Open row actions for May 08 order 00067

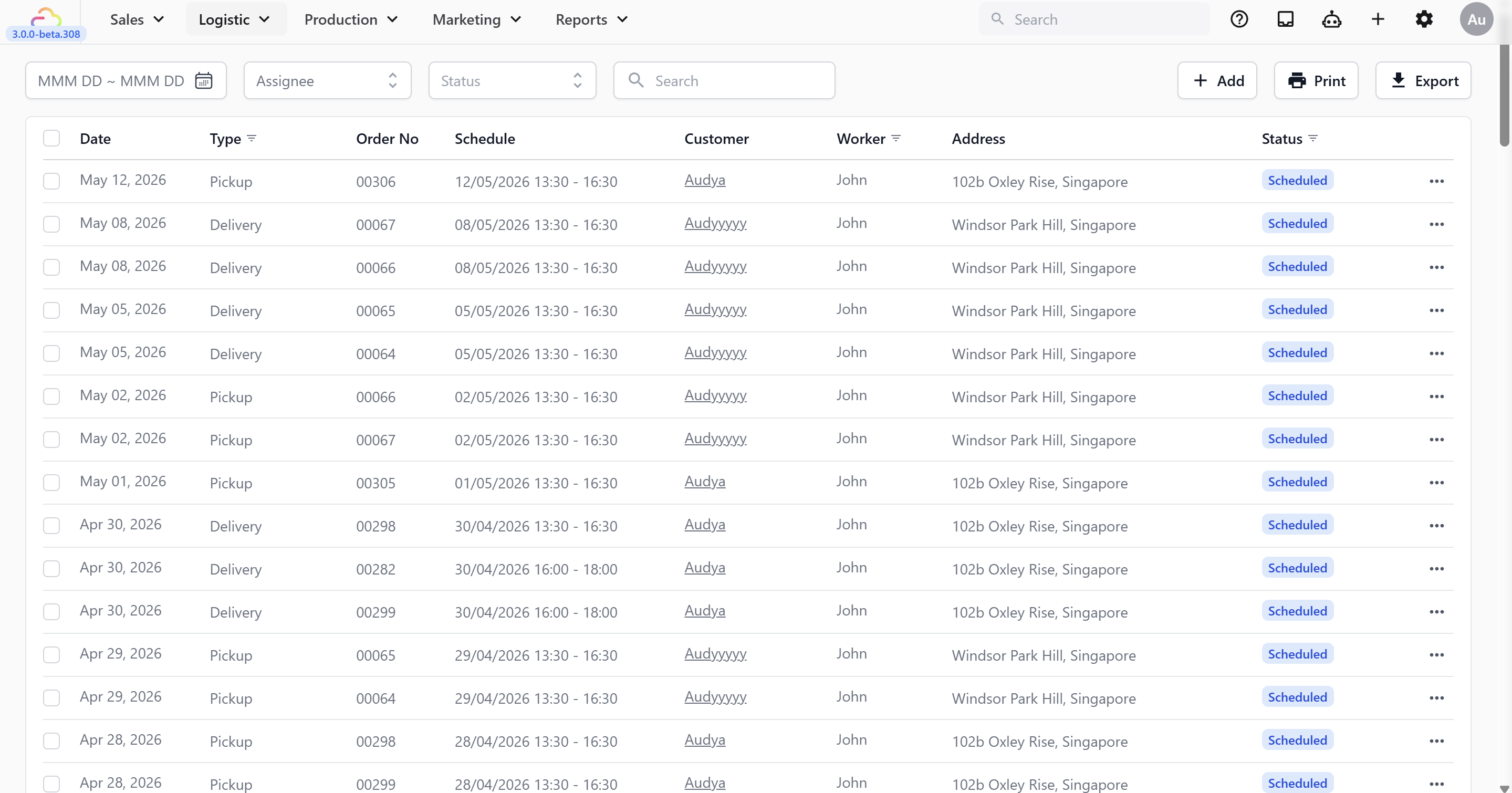coord(1436,224)
